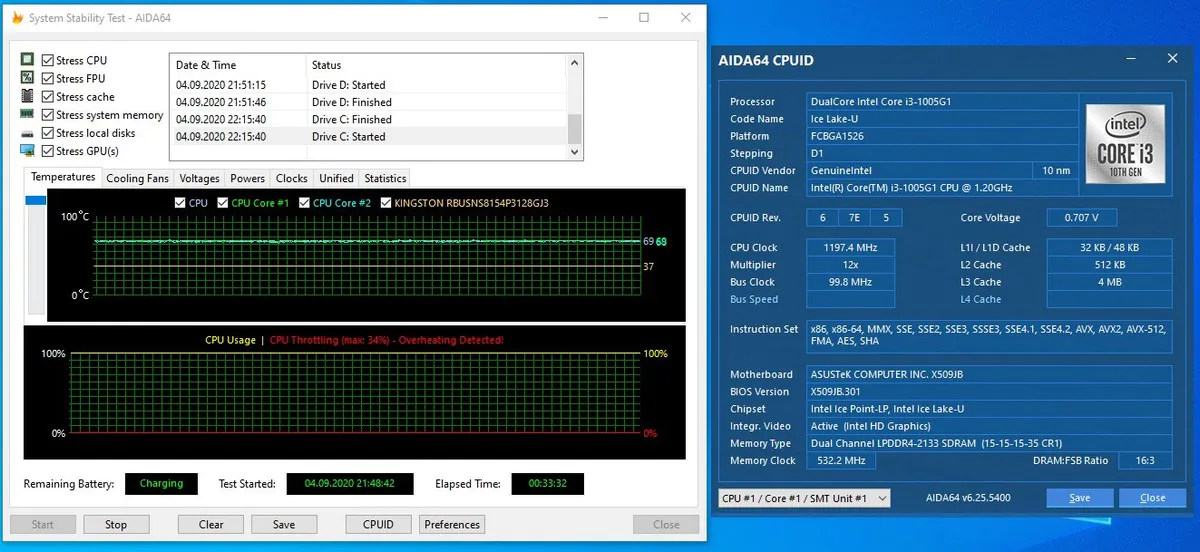Click the CPU chip icon beside Stress CPU
The width and height of the screenshot is (1200, 552).
[28, 60]
